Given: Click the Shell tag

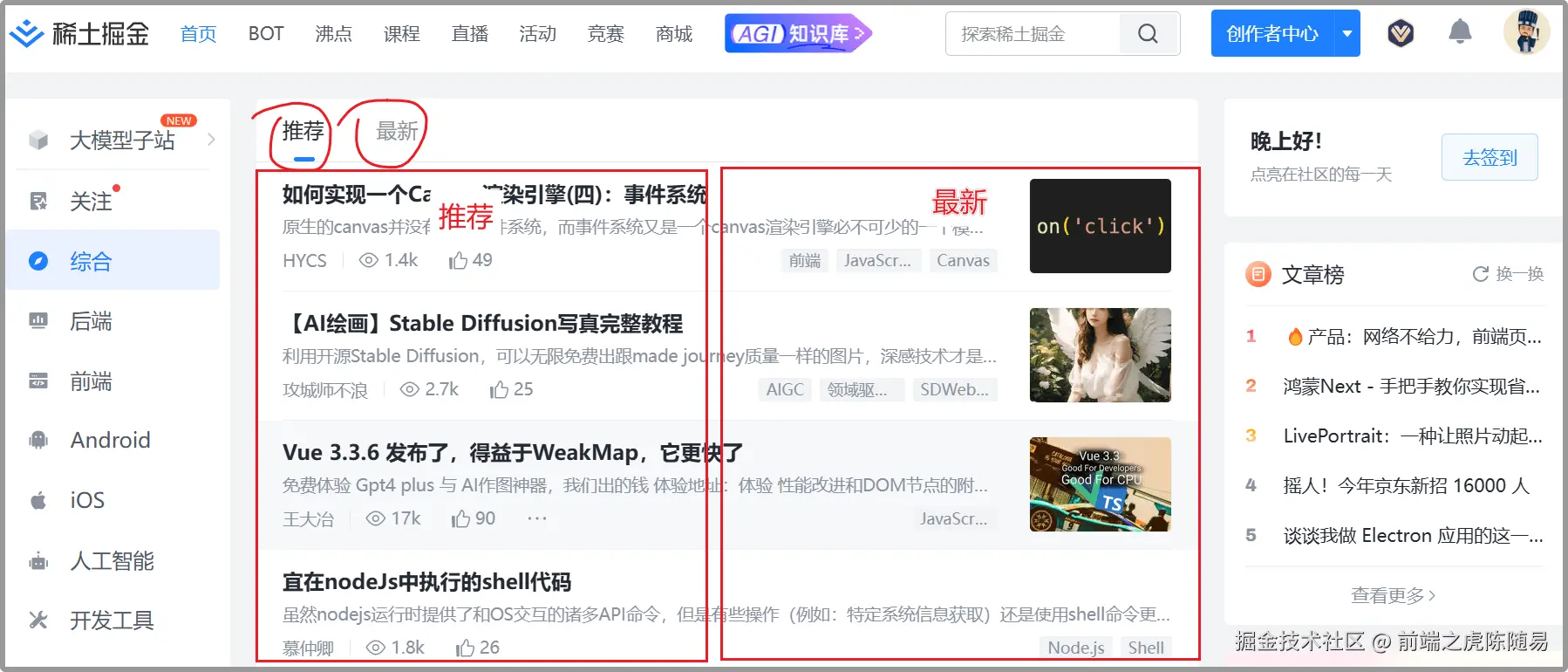Looking at the screenshot, I should click(1146, 648).
